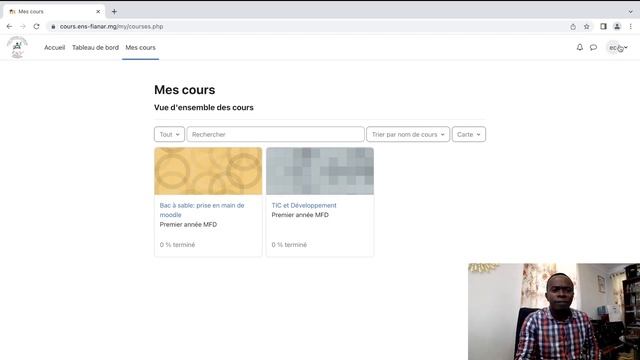Click Premier année MFD under TIC et Développement
This screenshot has width=640, height=360.
[x=300, y=215]
